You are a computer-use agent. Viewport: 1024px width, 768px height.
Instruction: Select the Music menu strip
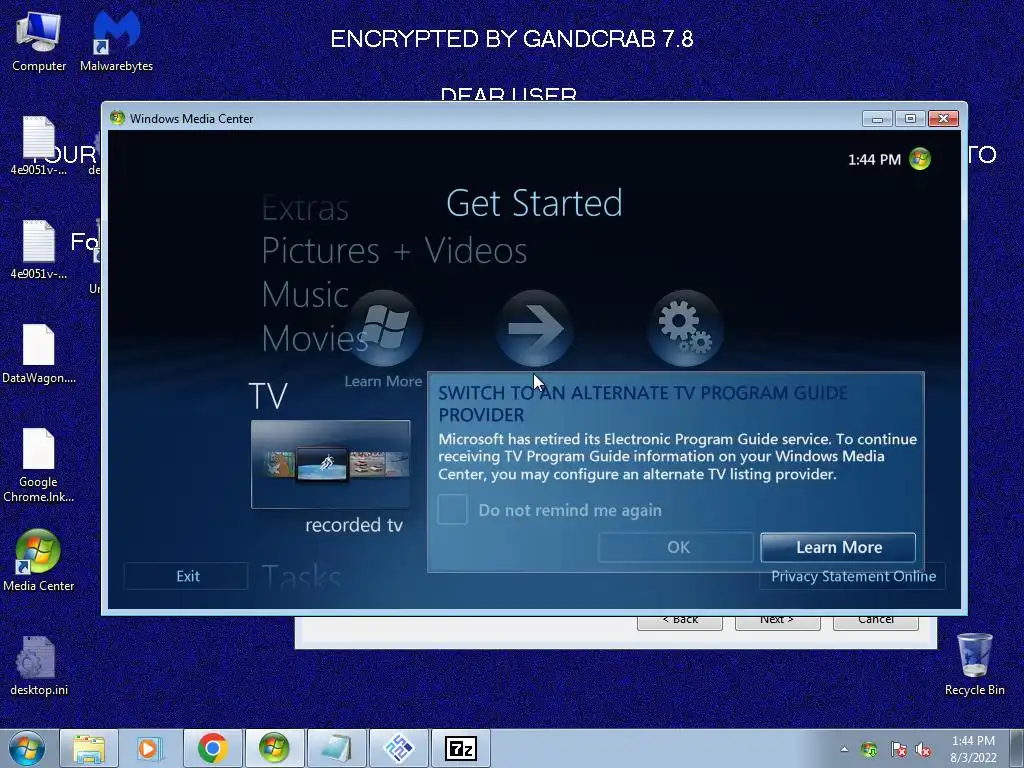[305, 295]
